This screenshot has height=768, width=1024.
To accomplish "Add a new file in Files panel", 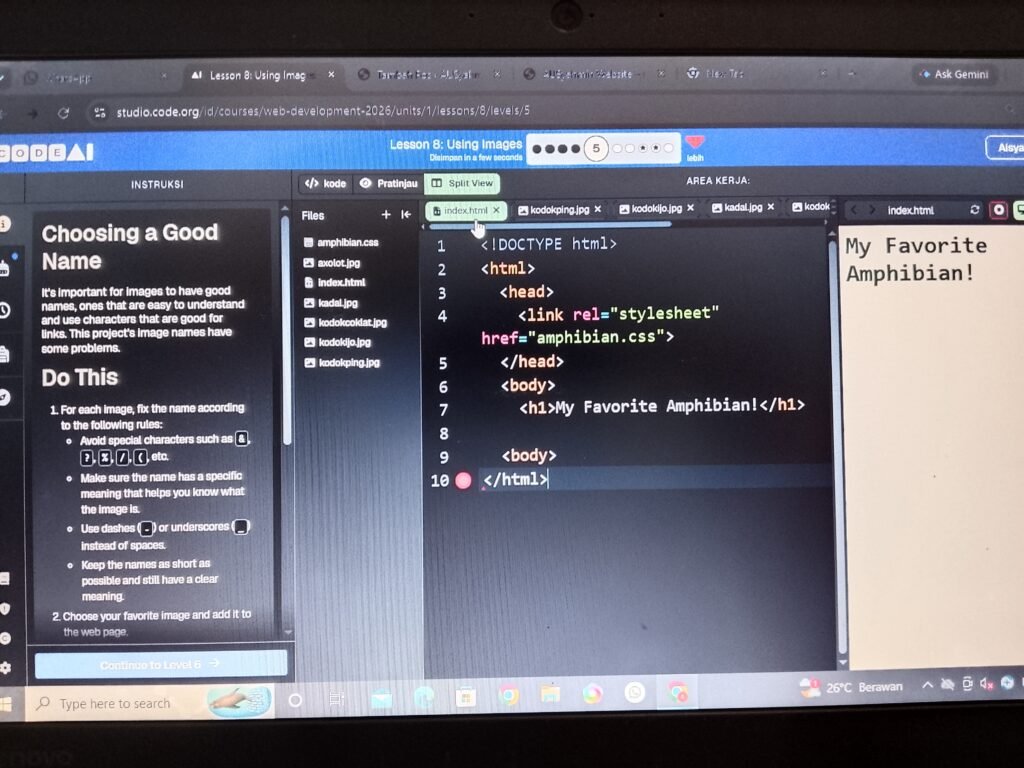I will point(386,214).
